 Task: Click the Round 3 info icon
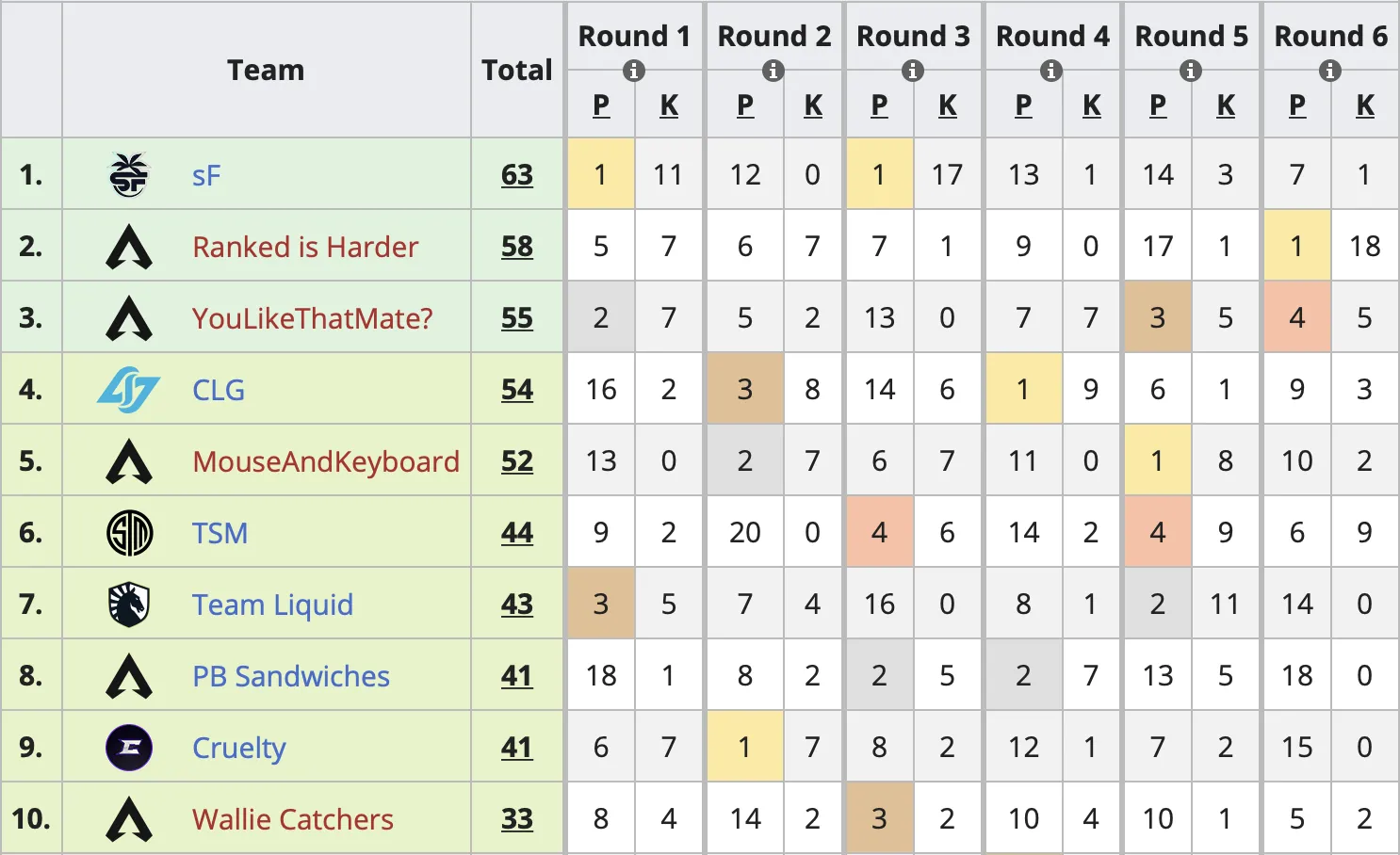(x=912, y=71)
